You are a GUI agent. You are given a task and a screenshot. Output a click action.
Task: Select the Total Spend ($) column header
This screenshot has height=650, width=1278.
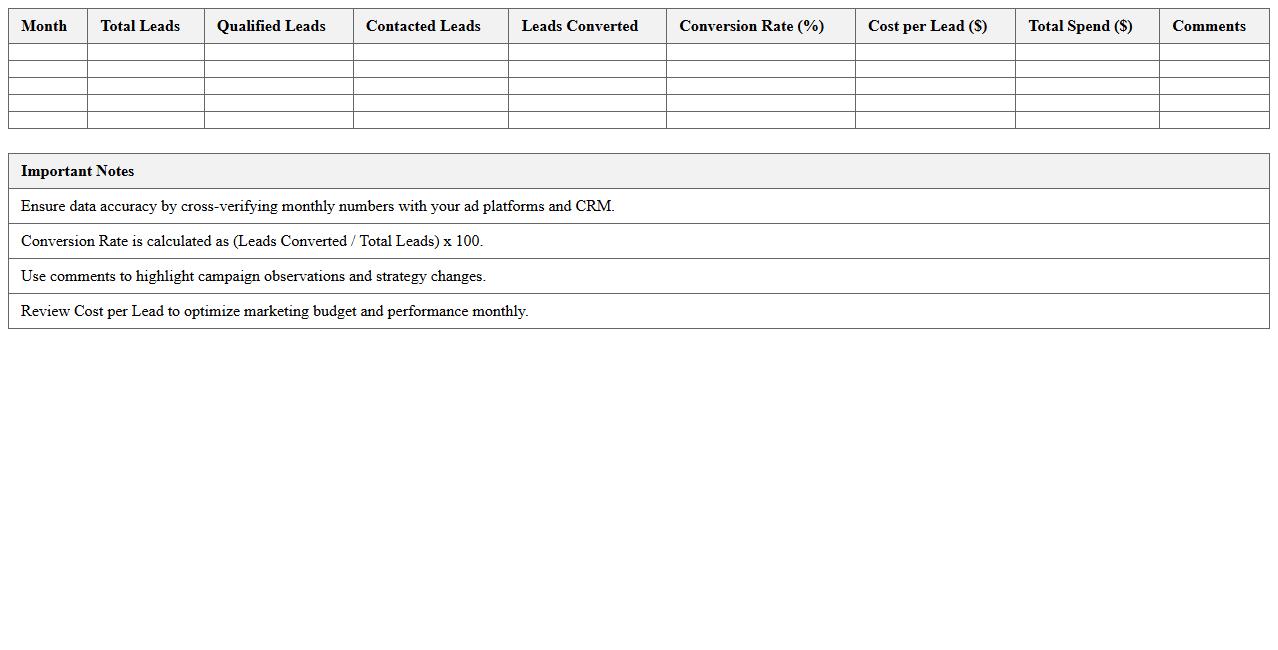pos(1080,26)
